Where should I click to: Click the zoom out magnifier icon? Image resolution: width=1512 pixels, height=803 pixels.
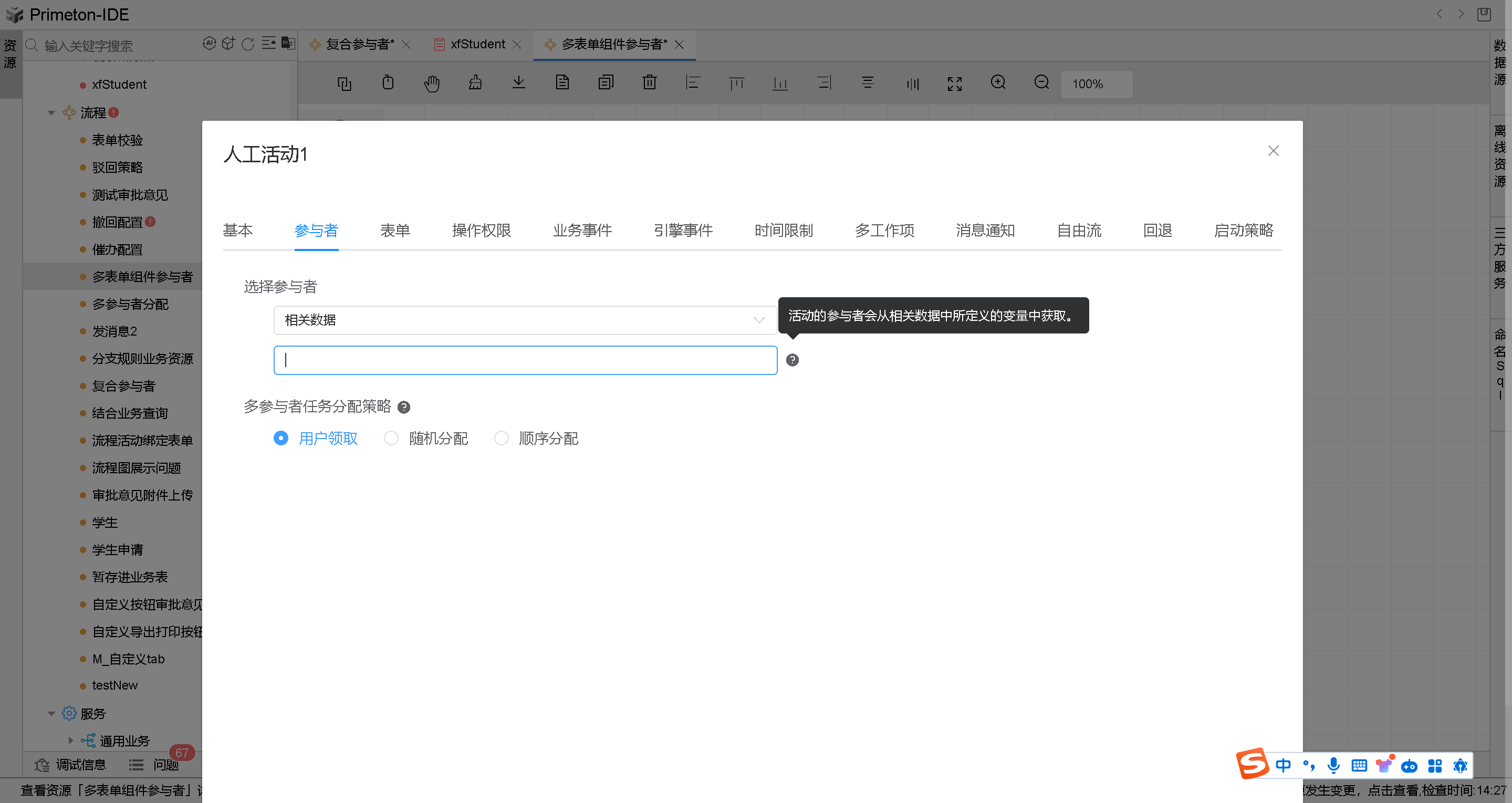click(1041, 83)
